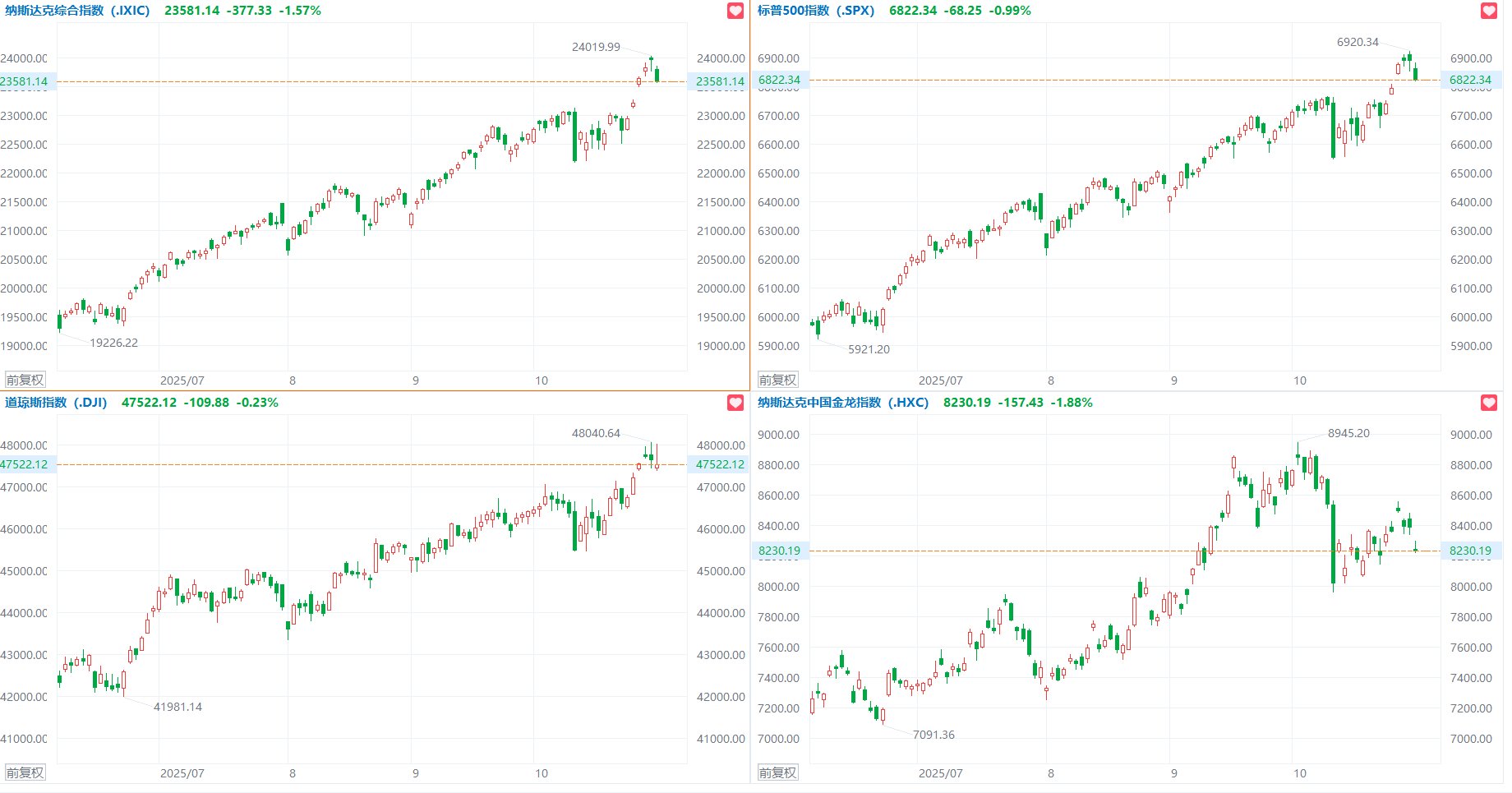Toggle the favorite heart for S&P 500 index
The image size is (1512, 793).
click(1488, 11)
